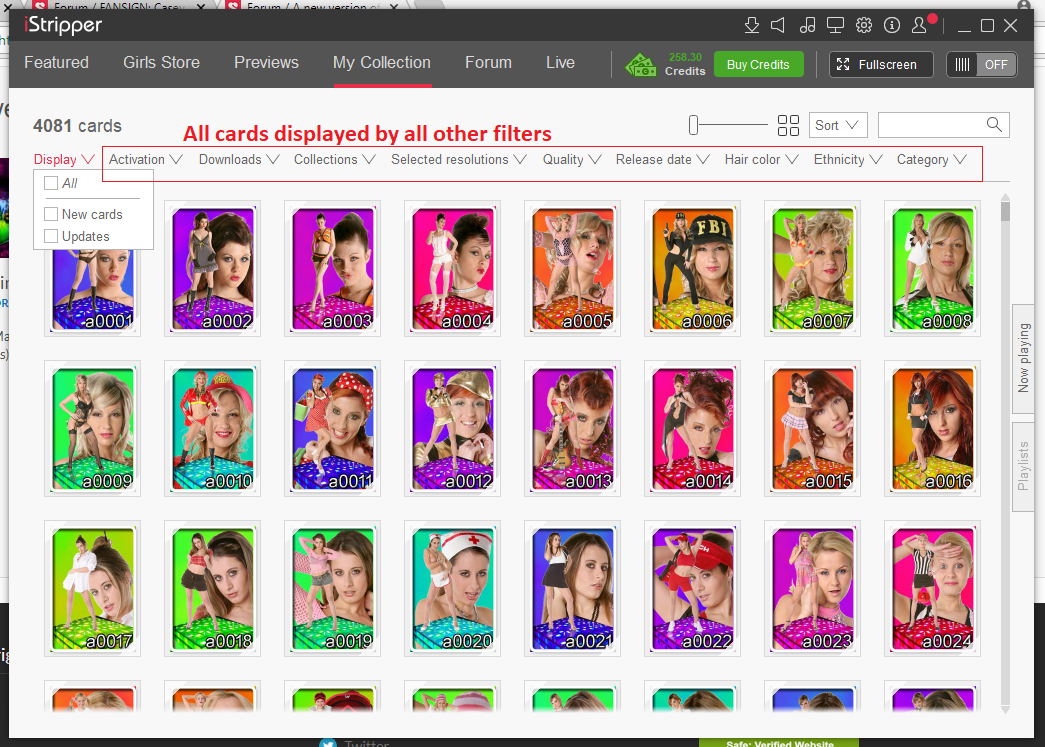Screen dimensions: 1045x747
Task: Click 'Safe: Verified Website' badge in browser
Action: point(779,743)
